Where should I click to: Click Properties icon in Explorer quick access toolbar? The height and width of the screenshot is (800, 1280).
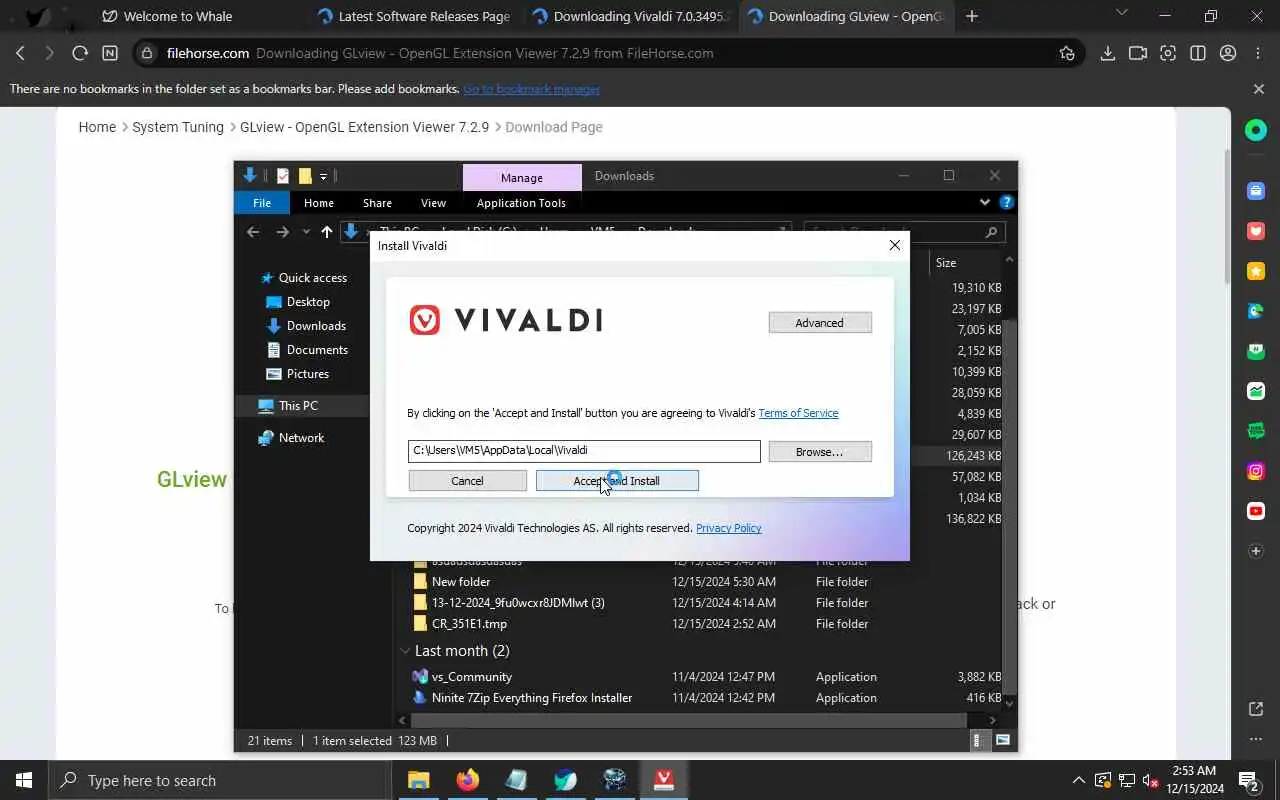click(283, 176)
